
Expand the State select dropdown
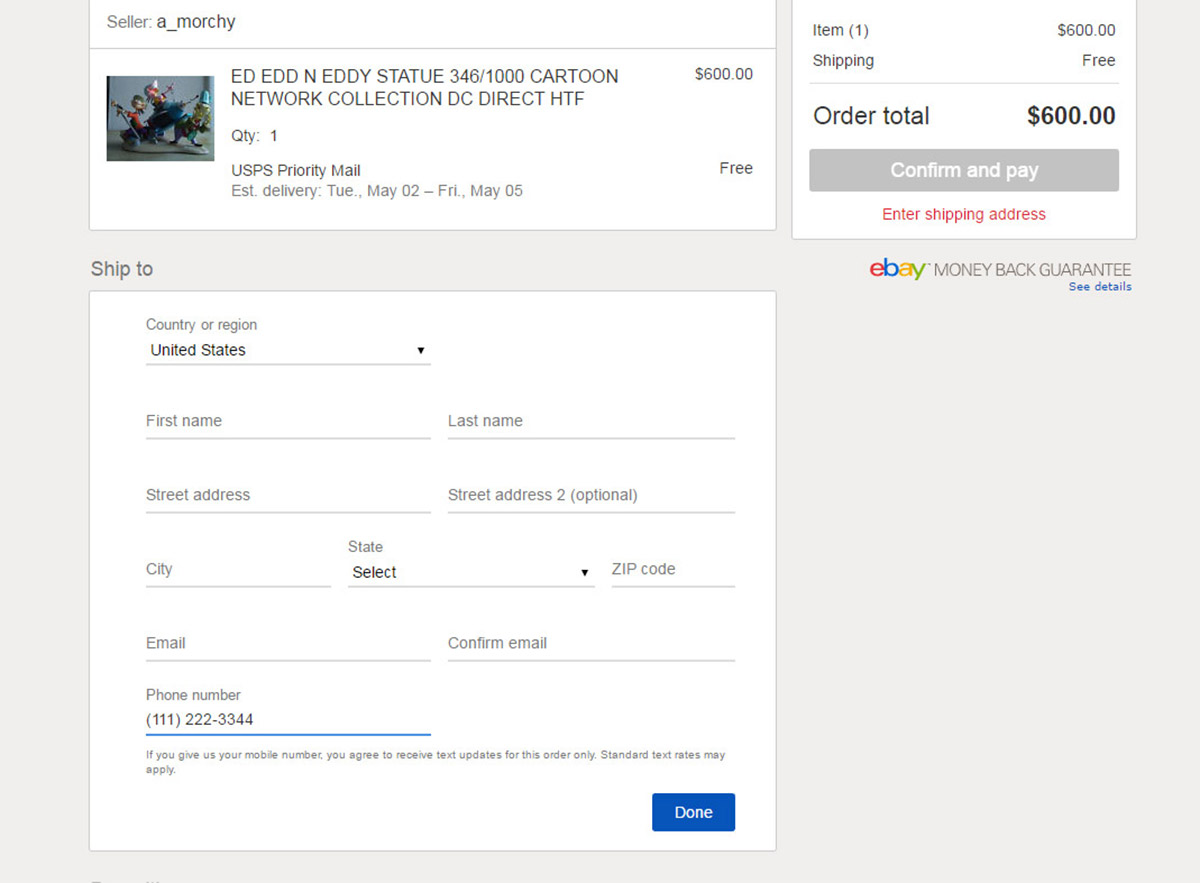[x=470, y=572]
